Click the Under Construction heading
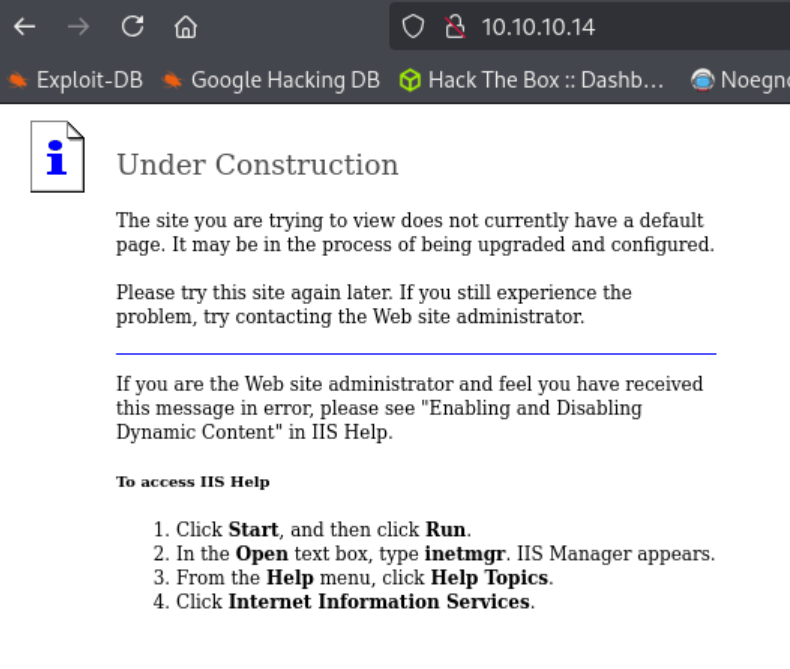 [257, 165]
